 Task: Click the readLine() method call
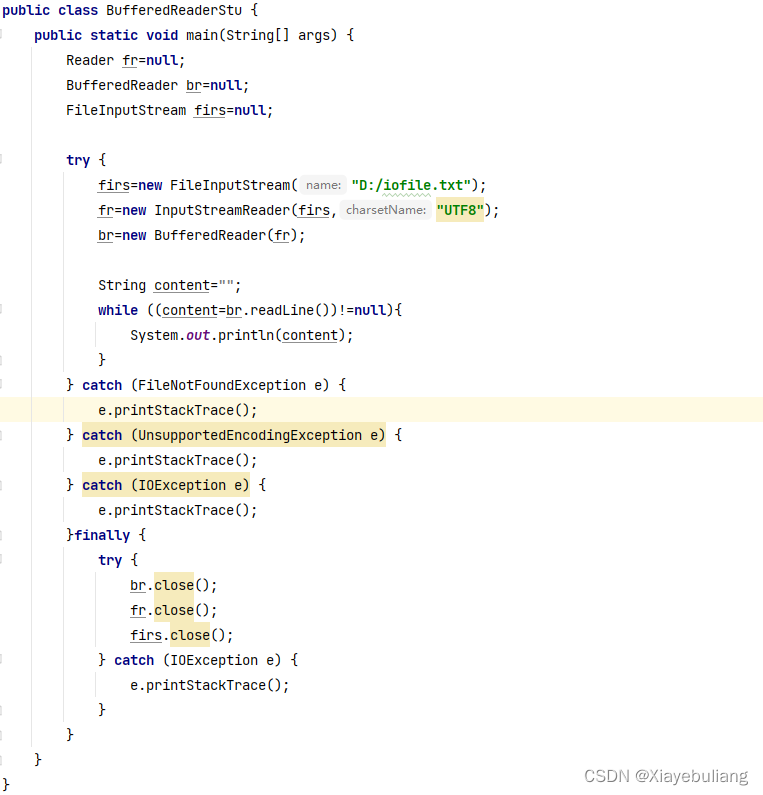click(289, 310)
